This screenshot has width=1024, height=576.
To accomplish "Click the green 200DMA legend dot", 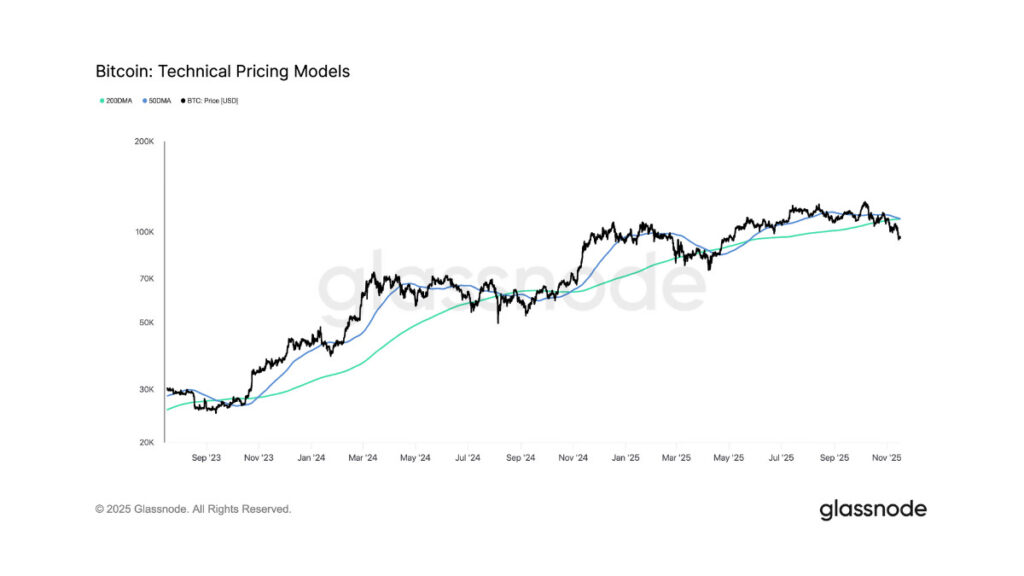I will click(101, 101).
